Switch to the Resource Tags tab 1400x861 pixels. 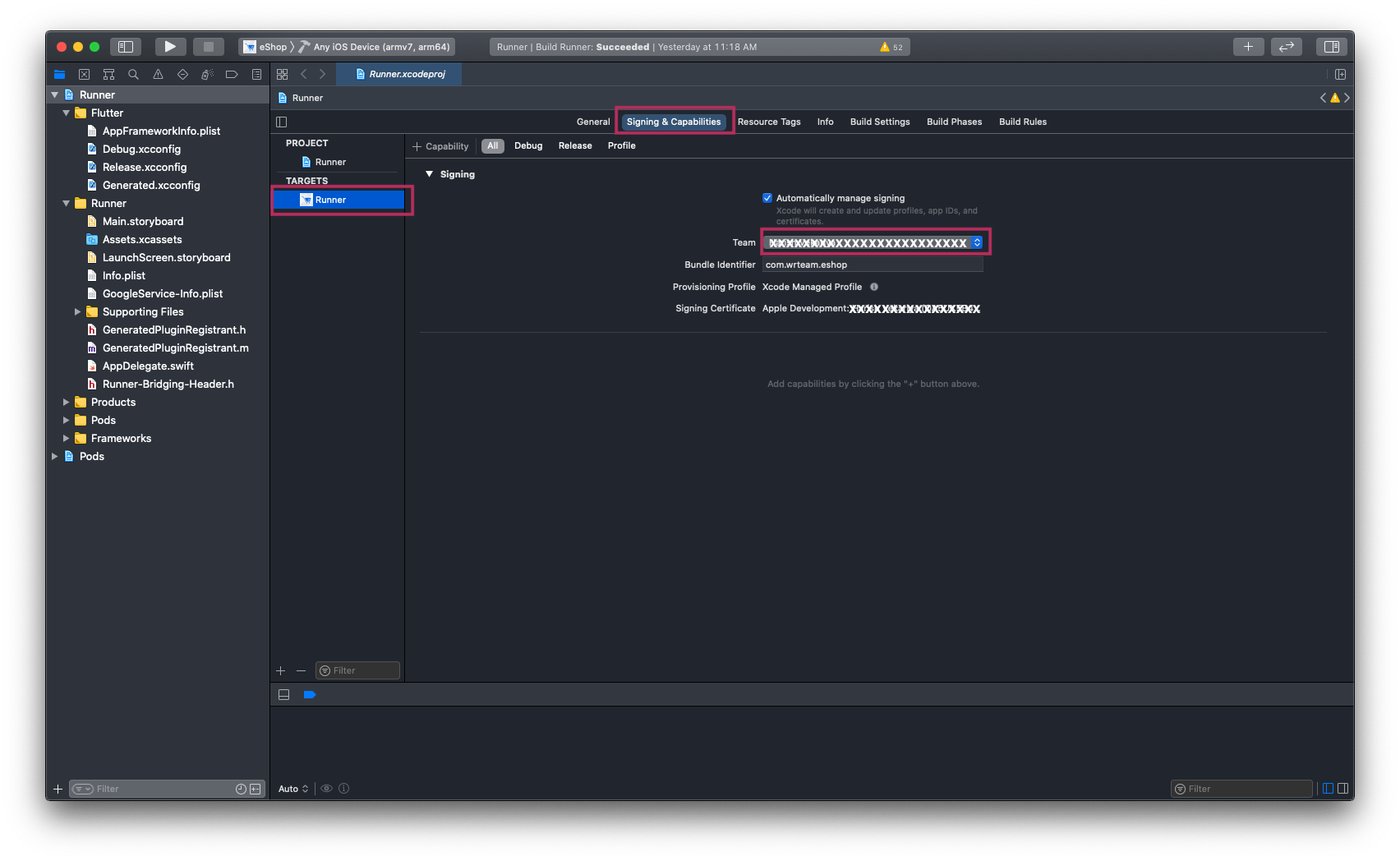[x=769, y=122]
